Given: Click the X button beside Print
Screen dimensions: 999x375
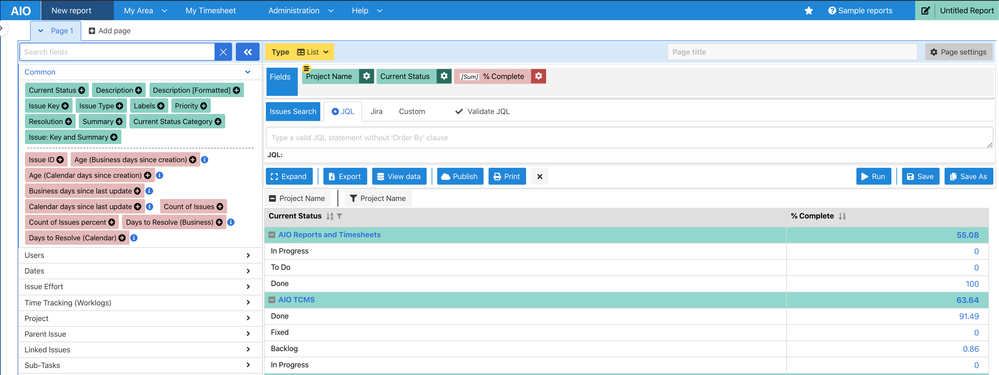Looking at the screenshot, I should click(x=539, y=176).
